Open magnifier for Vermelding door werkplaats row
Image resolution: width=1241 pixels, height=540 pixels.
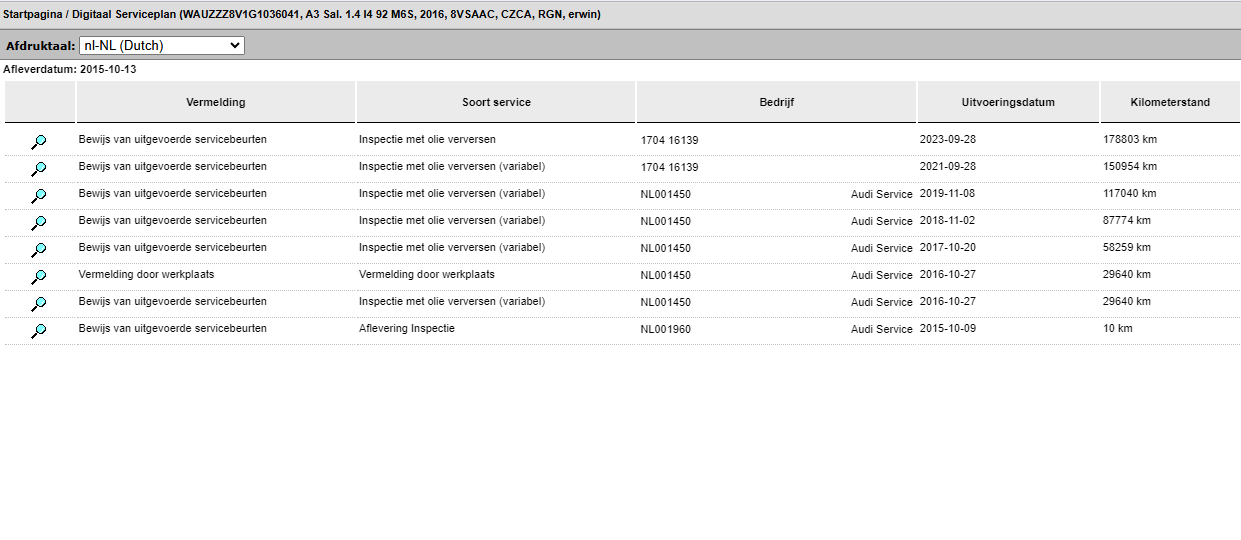click(39, 276)
